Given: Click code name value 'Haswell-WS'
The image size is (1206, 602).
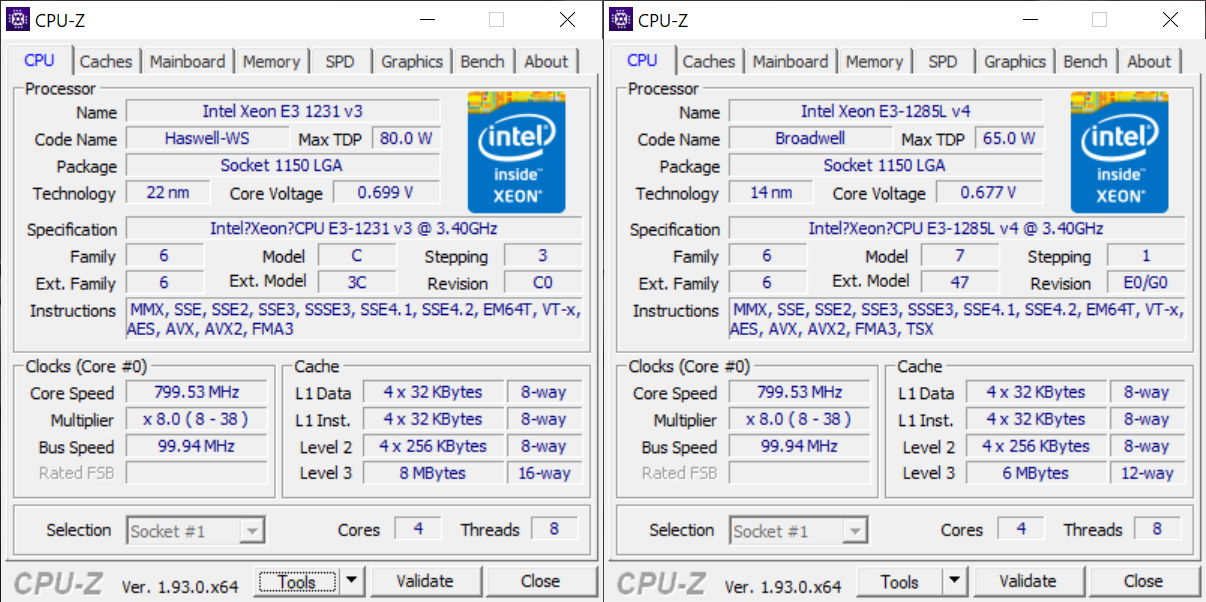Looking at the screenshot, I should click(x=209, y=139).
